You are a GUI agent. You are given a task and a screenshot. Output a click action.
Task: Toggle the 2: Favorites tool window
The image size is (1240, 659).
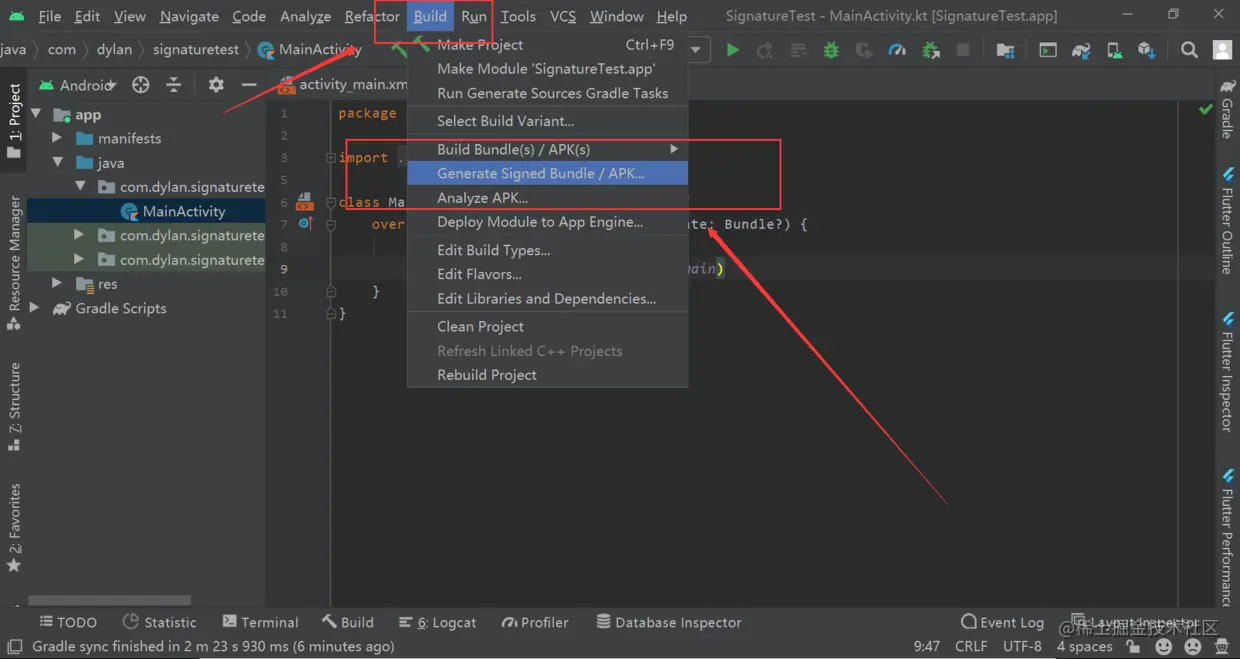tap(14, 527)
